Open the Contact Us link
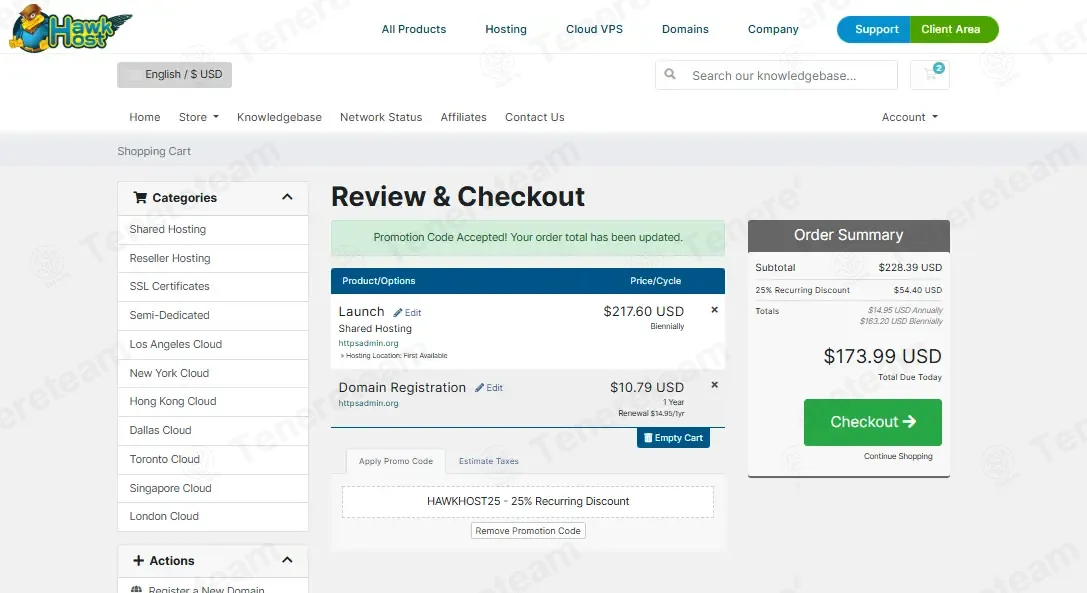Image resolution: width=1087 pixels, height=593 pixels. pyautogui.click(x=534, y=117)
